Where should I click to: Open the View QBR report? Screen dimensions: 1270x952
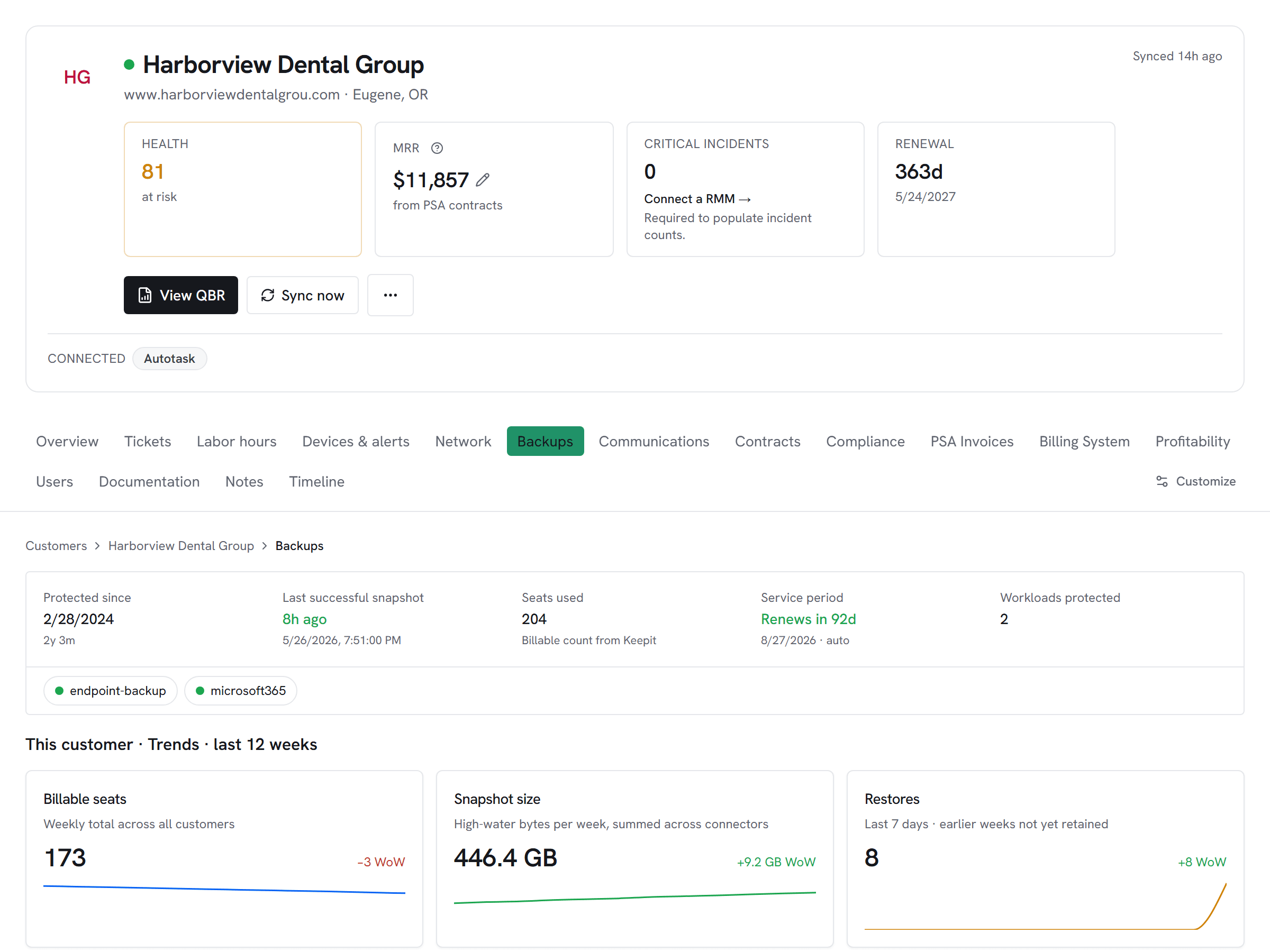click(x=181, y=295)
